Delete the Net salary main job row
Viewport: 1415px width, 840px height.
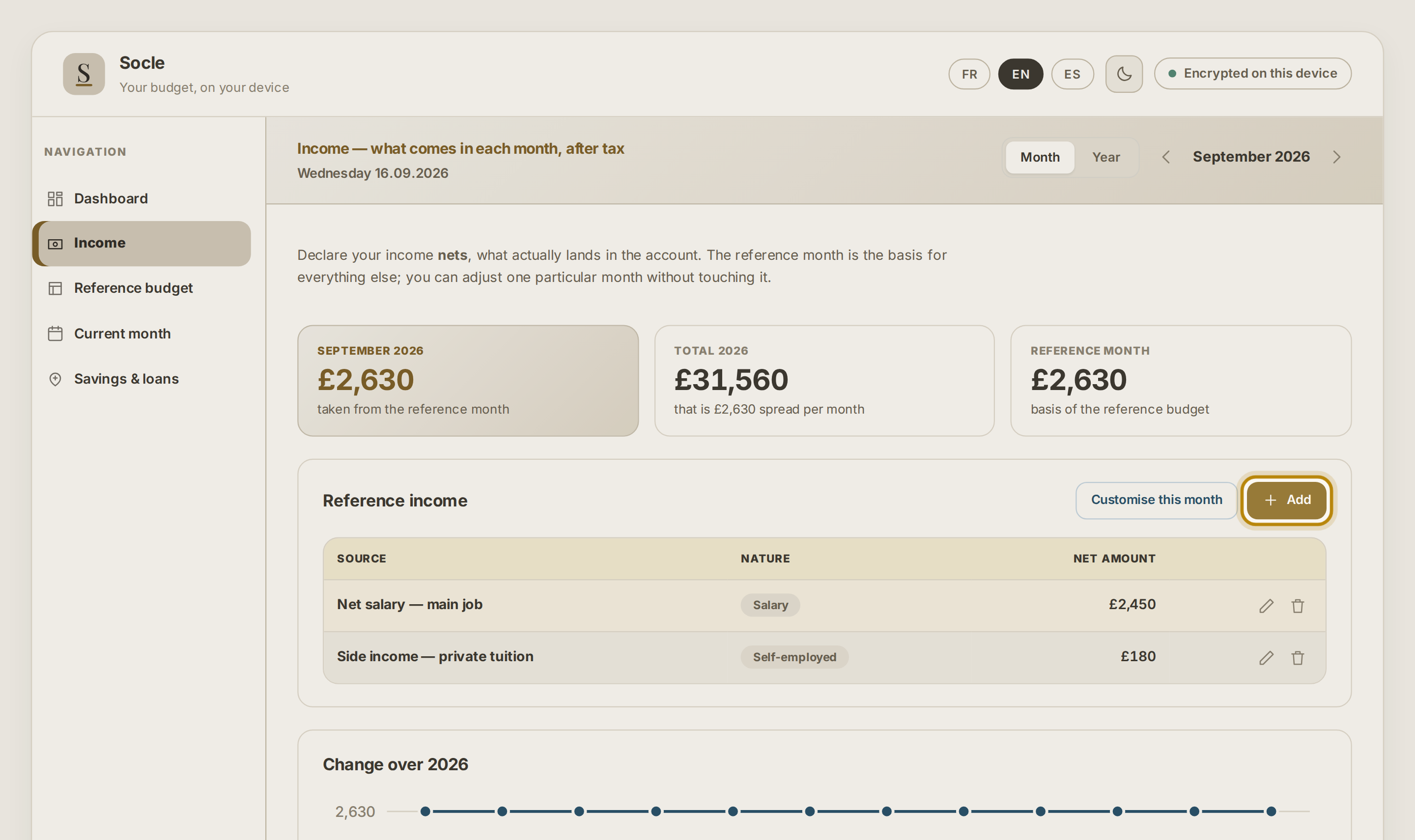pyautogui.click(x=1297, y=606)
